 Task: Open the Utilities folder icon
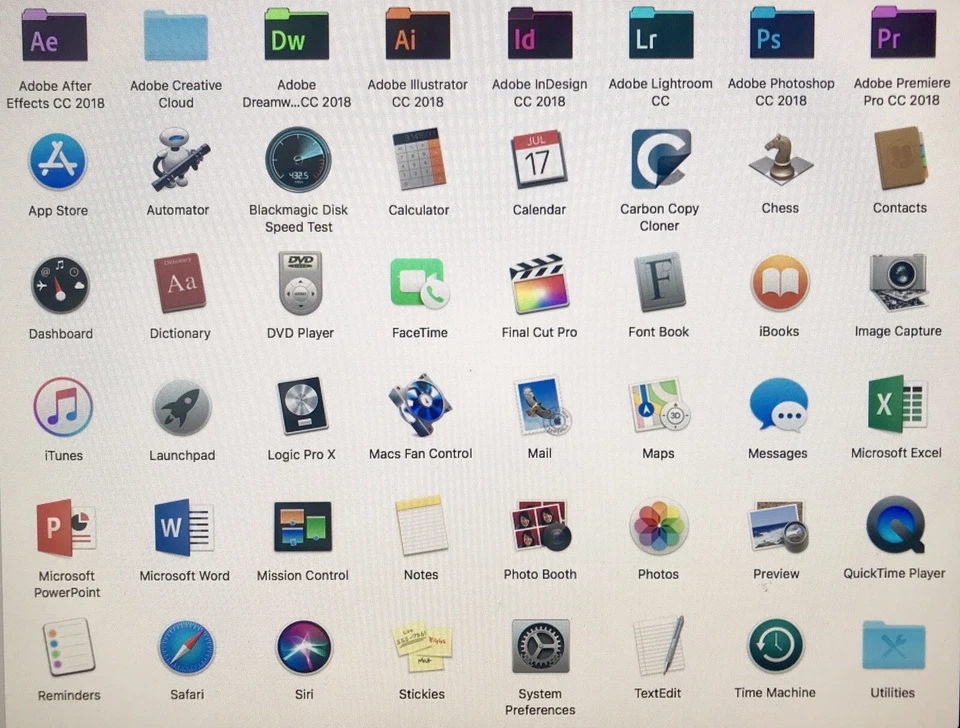893,645
